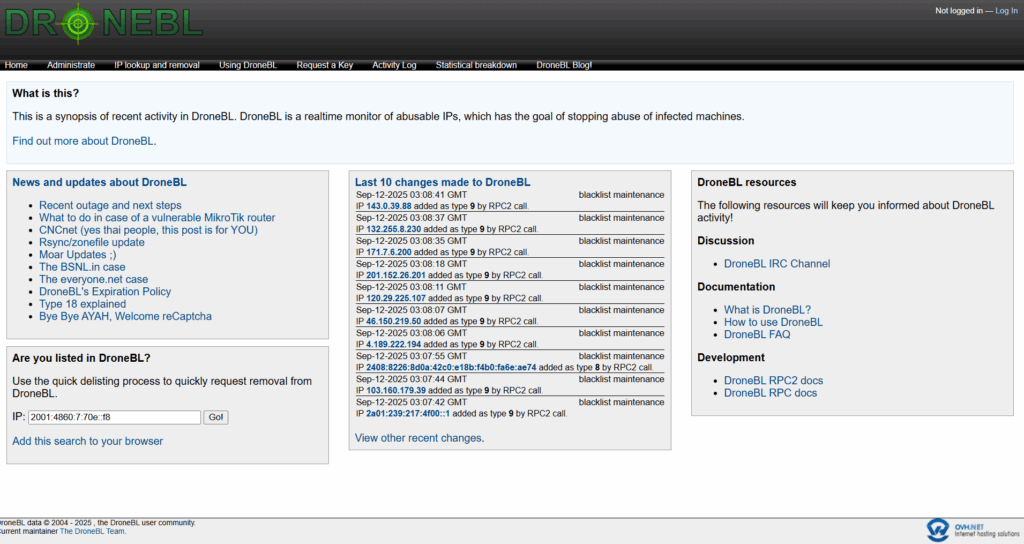Click the OVH.NET hosting logo

click(x=973, y=530)
